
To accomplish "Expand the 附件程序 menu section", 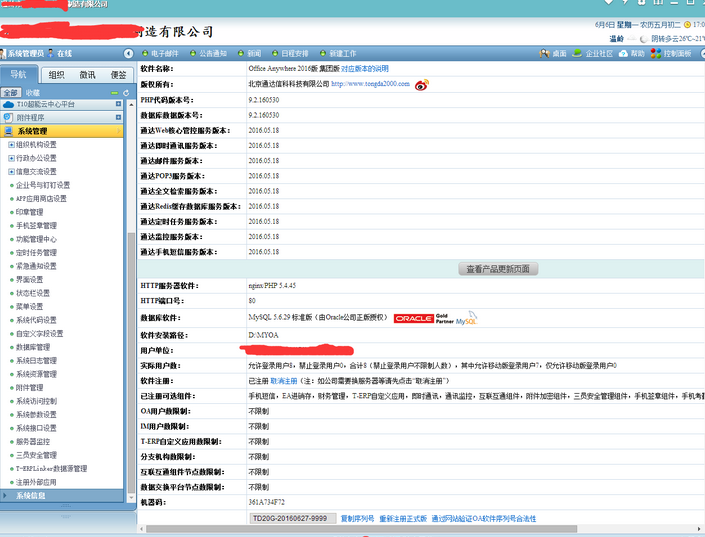I will coord(118,117).
